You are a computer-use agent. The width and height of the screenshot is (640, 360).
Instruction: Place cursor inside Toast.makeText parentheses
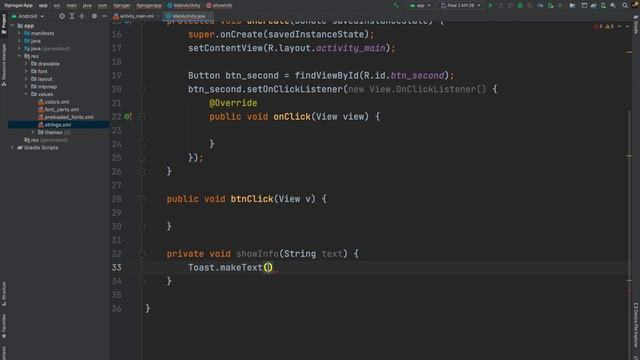click(268, 268)
